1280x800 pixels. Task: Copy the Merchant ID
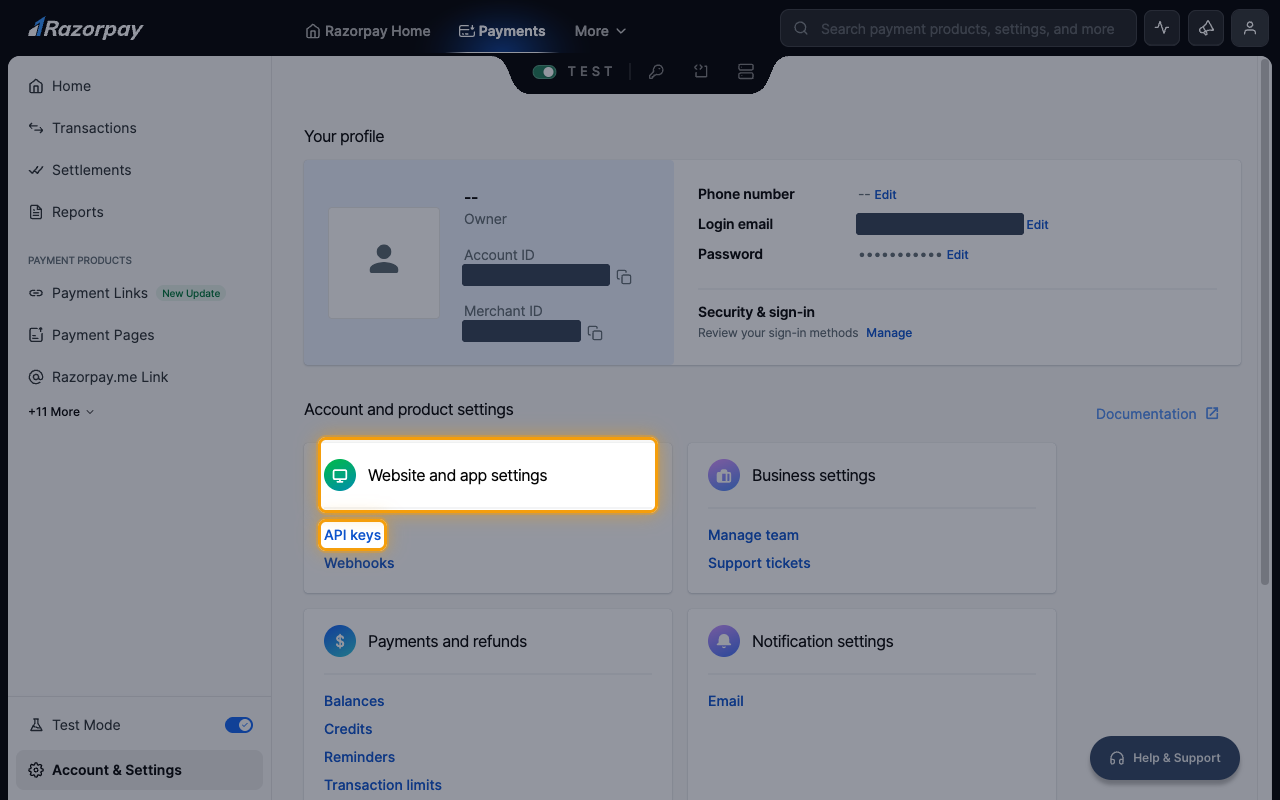pos(595,333)
